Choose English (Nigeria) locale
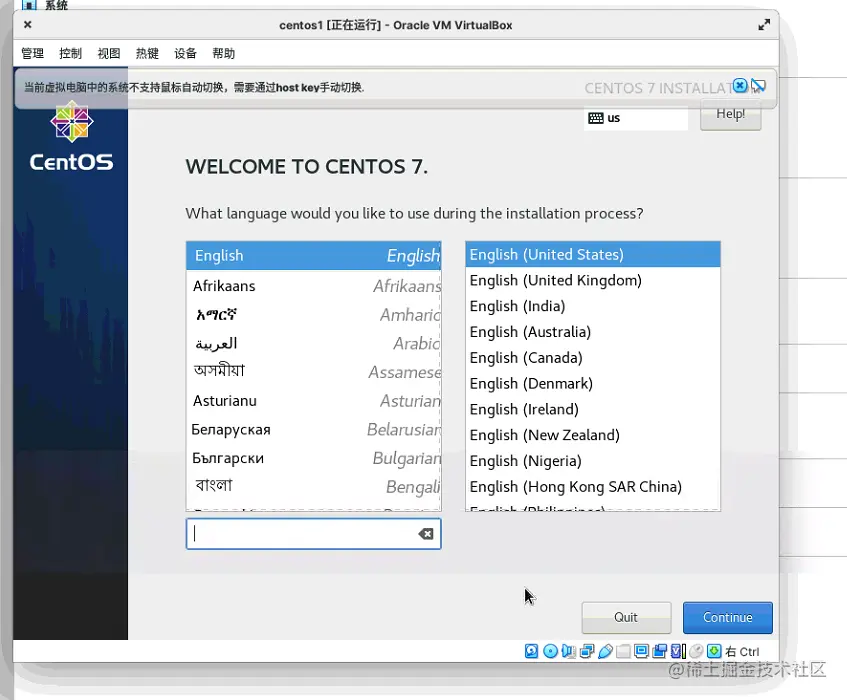 [593, 461]
